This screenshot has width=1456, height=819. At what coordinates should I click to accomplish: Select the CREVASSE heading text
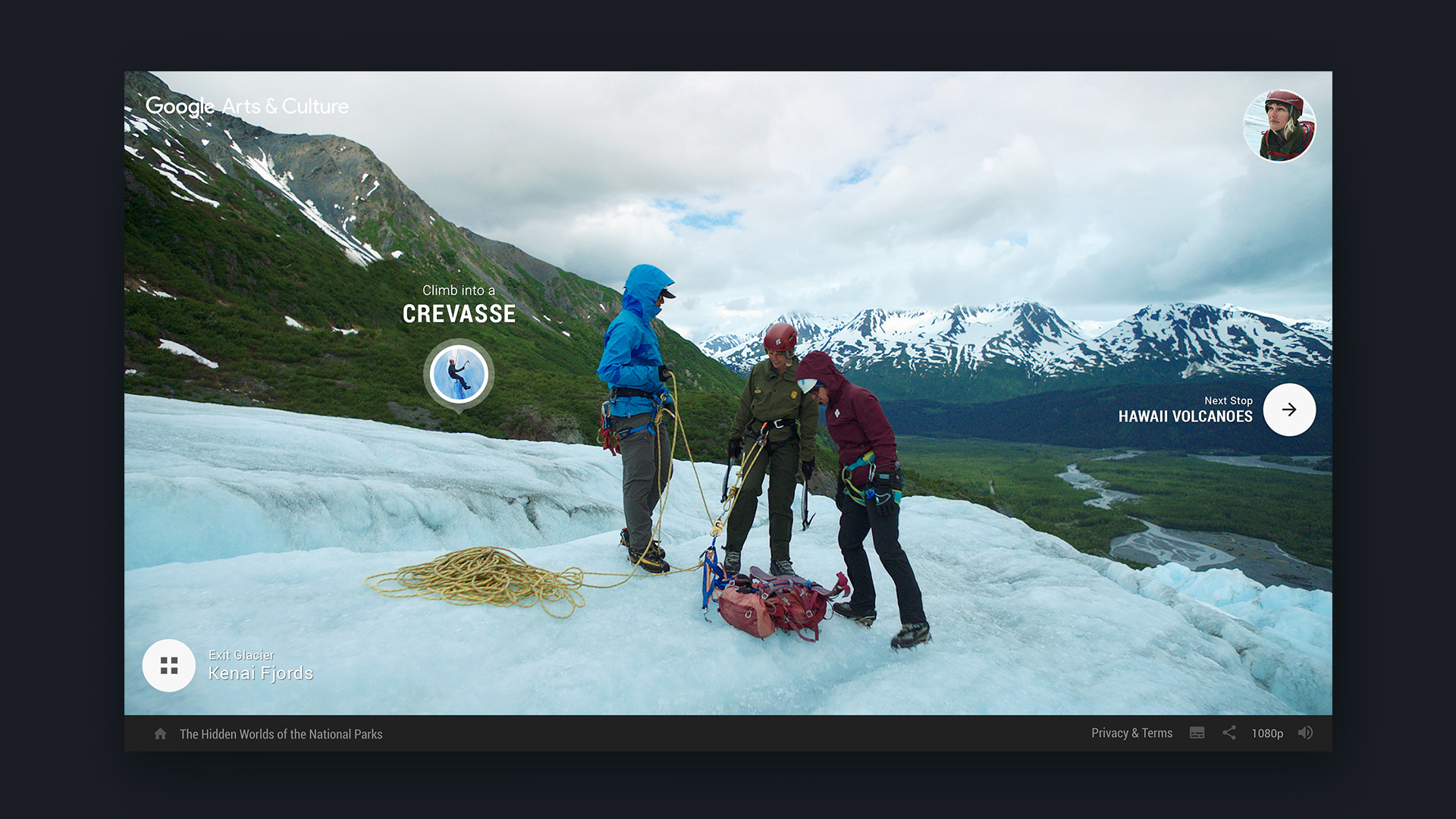tap(459, 314)
